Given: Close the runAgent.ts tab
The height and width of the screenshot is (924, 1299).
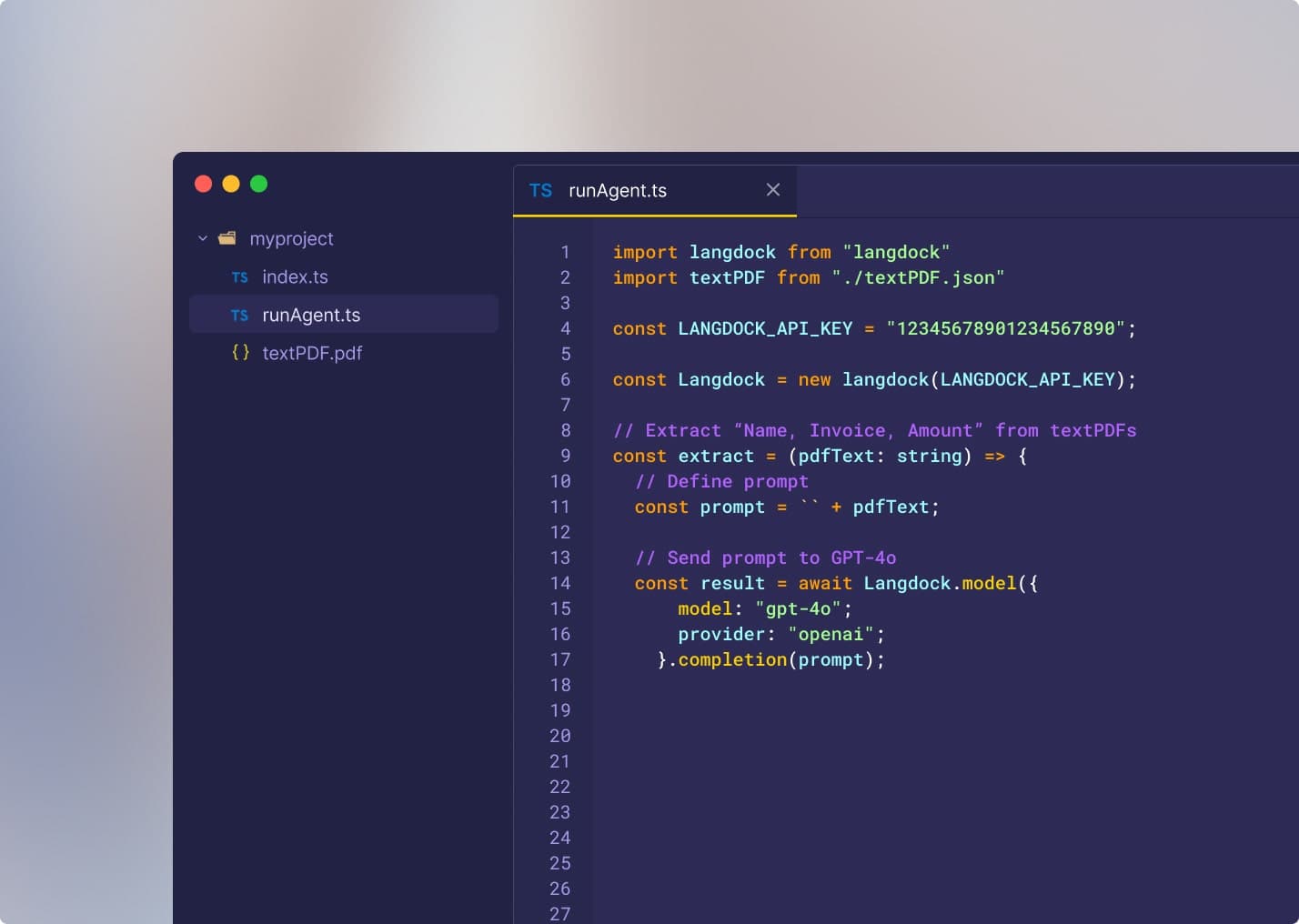Looking at the screenshot, I should pos(773,190).
